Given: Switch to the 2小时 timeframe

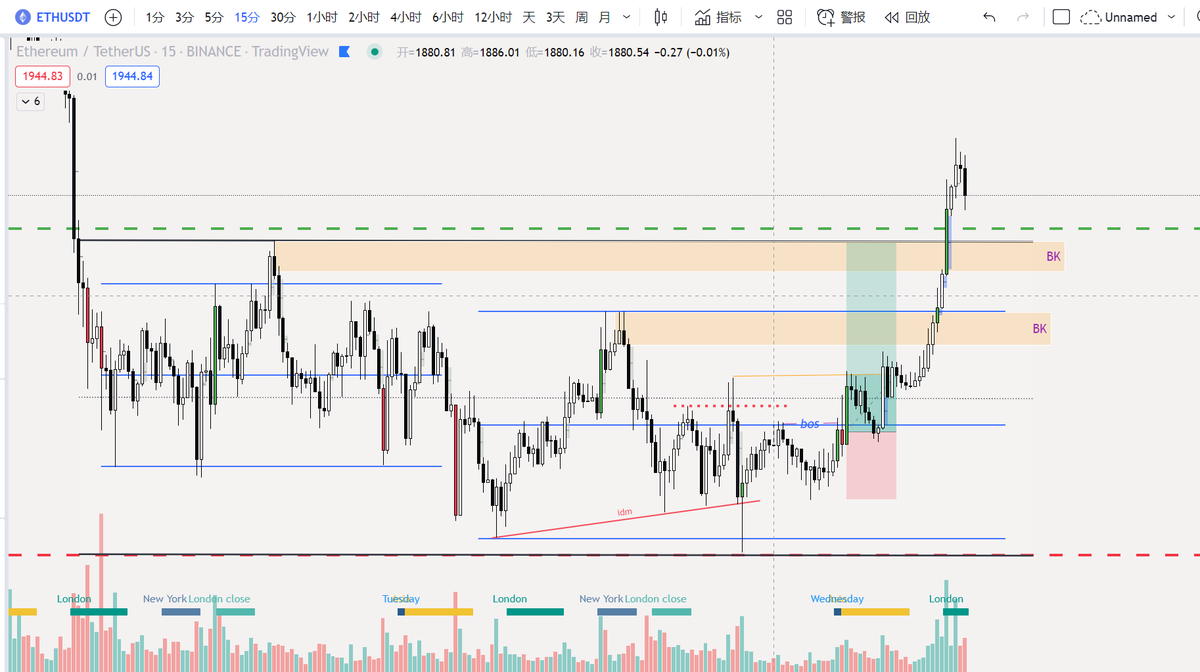Looking at the screenshot, I should click(364, 17).
